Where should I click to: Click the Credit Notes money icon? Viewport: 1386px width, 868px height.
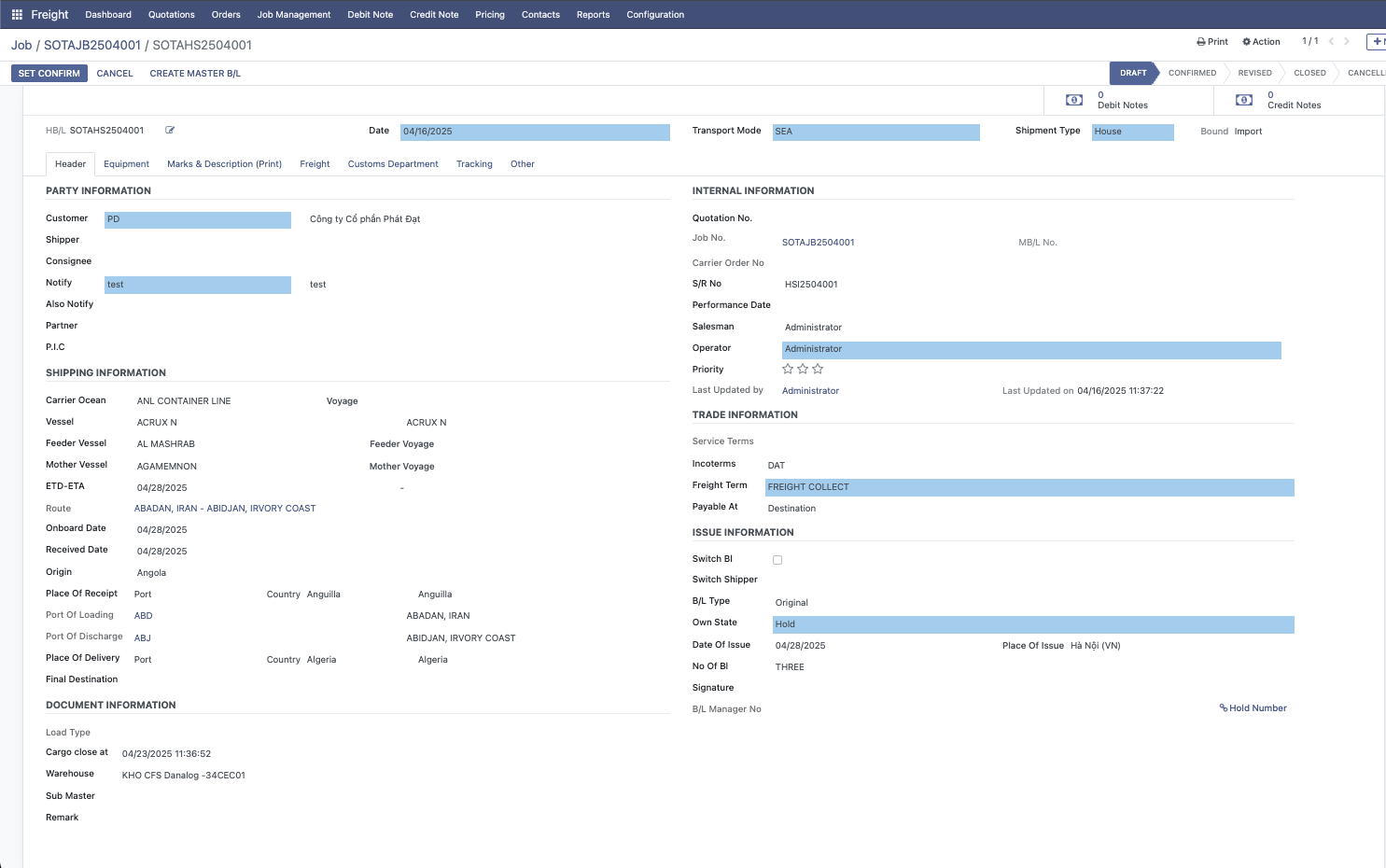tap(1244, 100)
